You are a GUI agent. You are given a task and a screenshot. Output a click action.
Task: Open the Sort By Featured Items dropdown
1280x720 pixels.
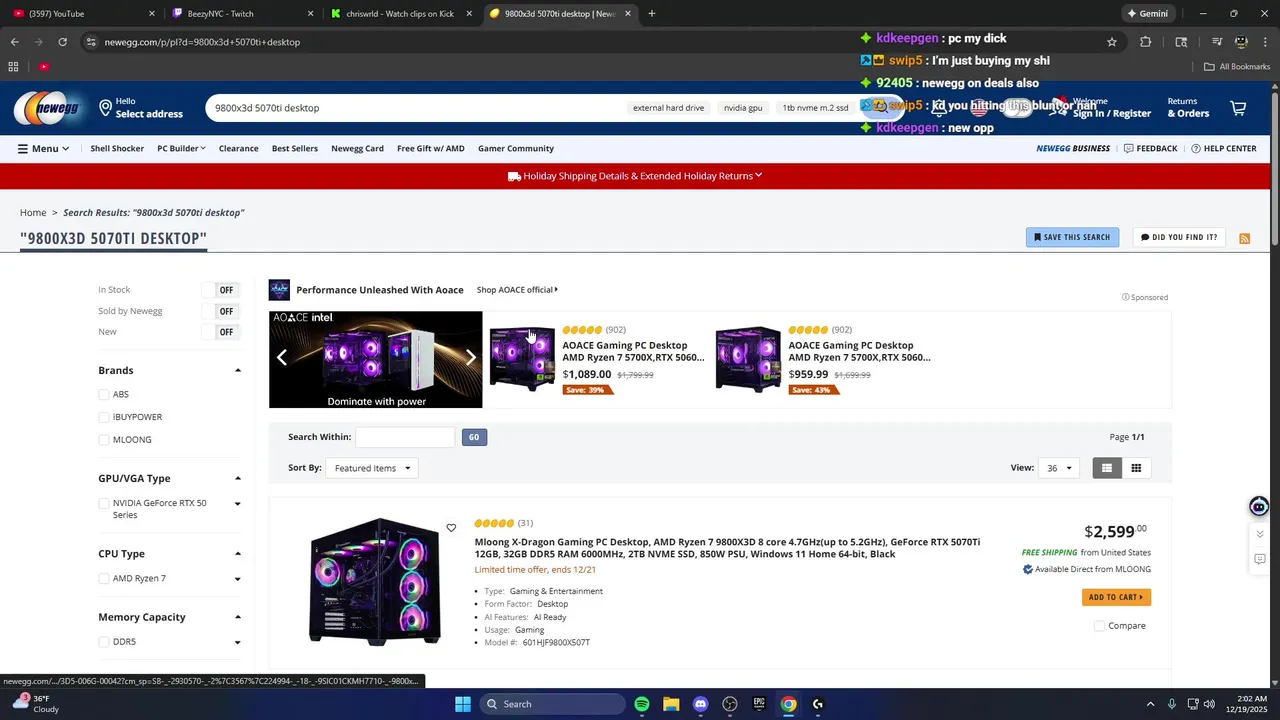coord(372,468)
